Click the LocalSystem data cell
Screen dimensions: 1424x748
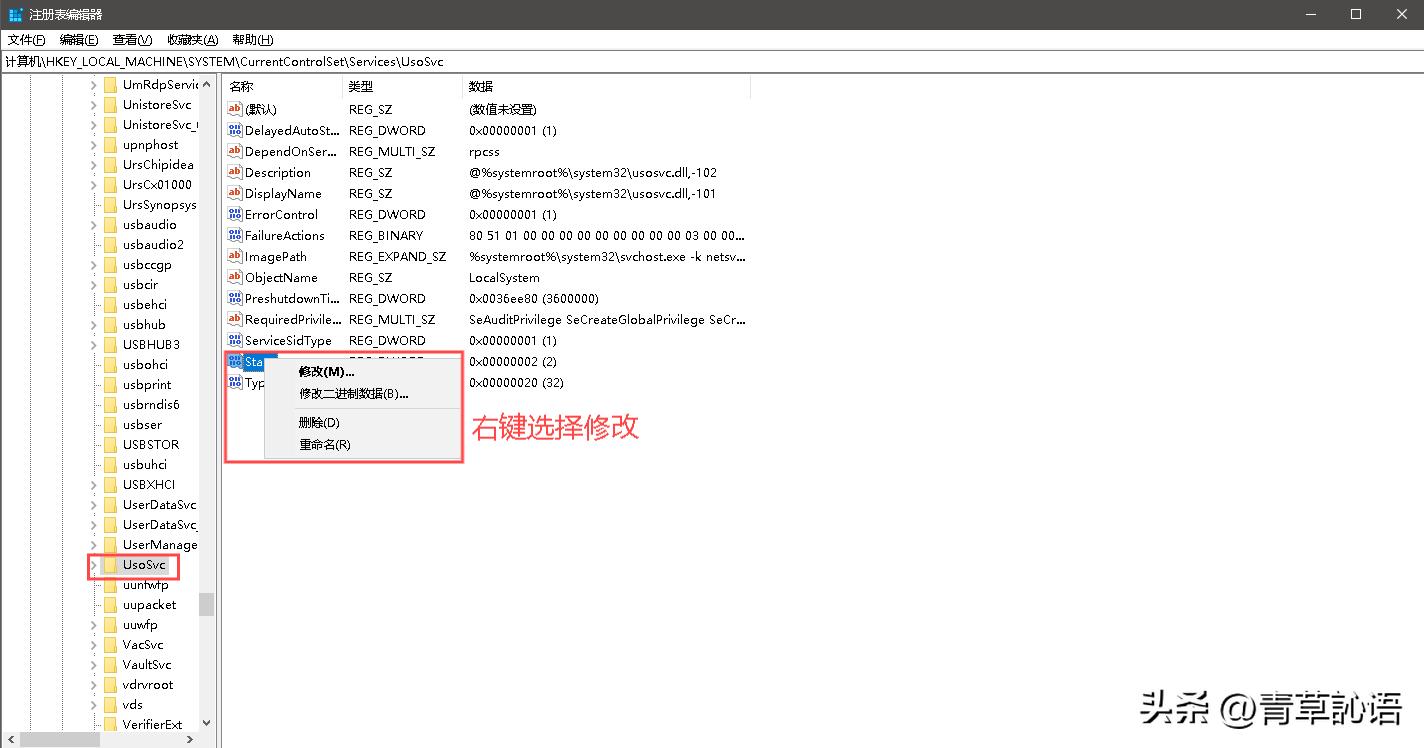click(504, 278)
